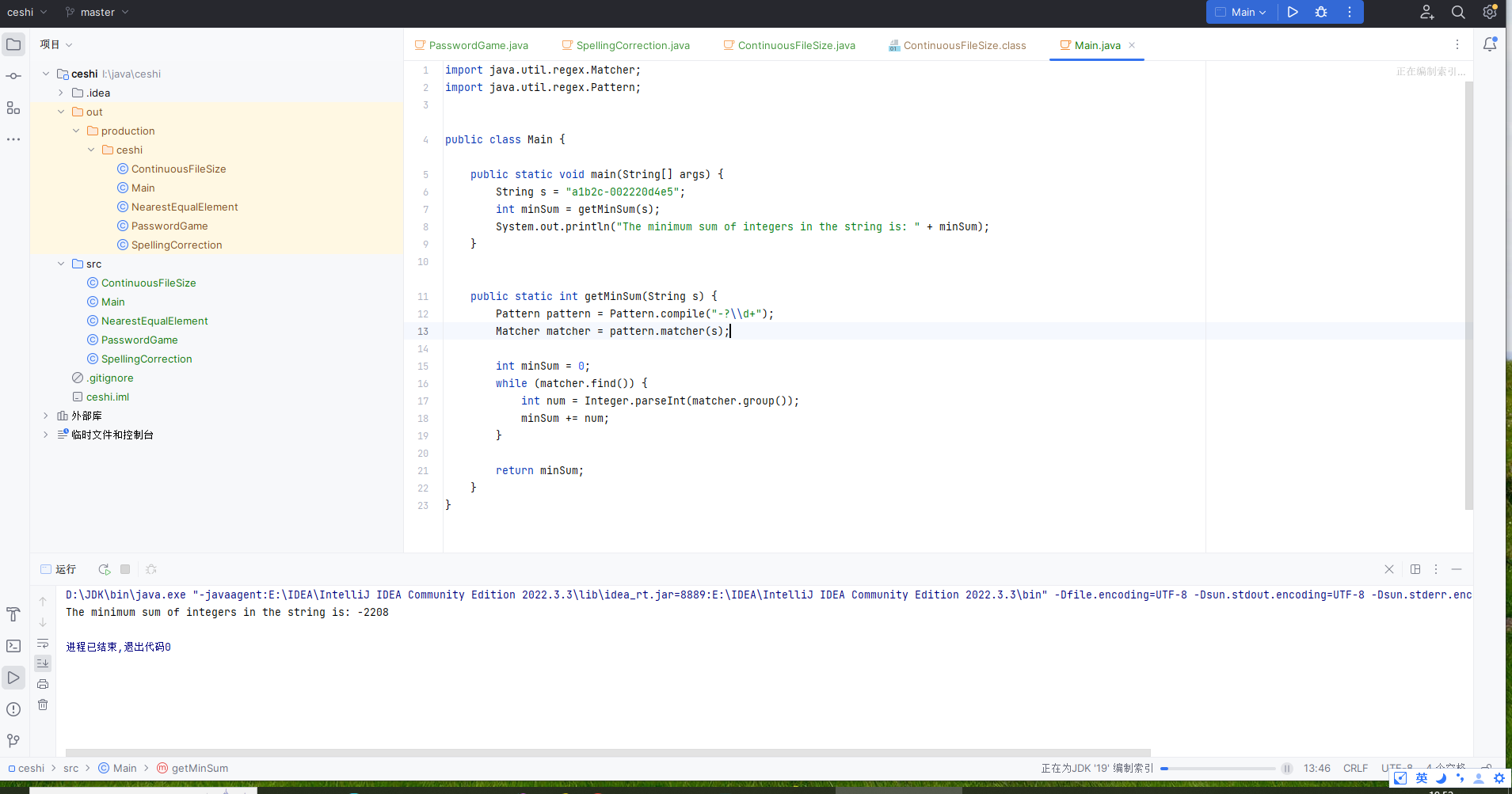This screenshot has width=1512, height=794.
Task: Click the editor vertical scrollbar
Action: point(1468,294)
